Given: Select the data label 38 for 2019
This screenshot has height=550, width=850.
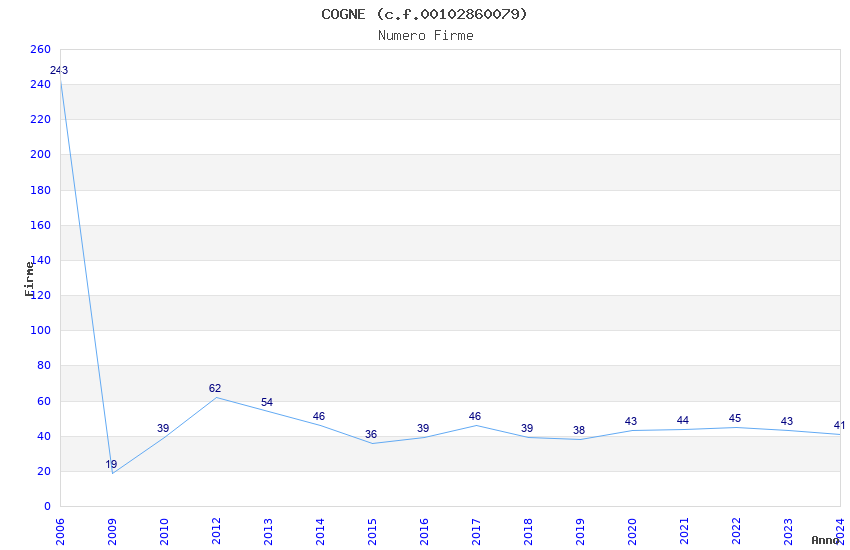Looking at the screenshot, I should [579, 430].
